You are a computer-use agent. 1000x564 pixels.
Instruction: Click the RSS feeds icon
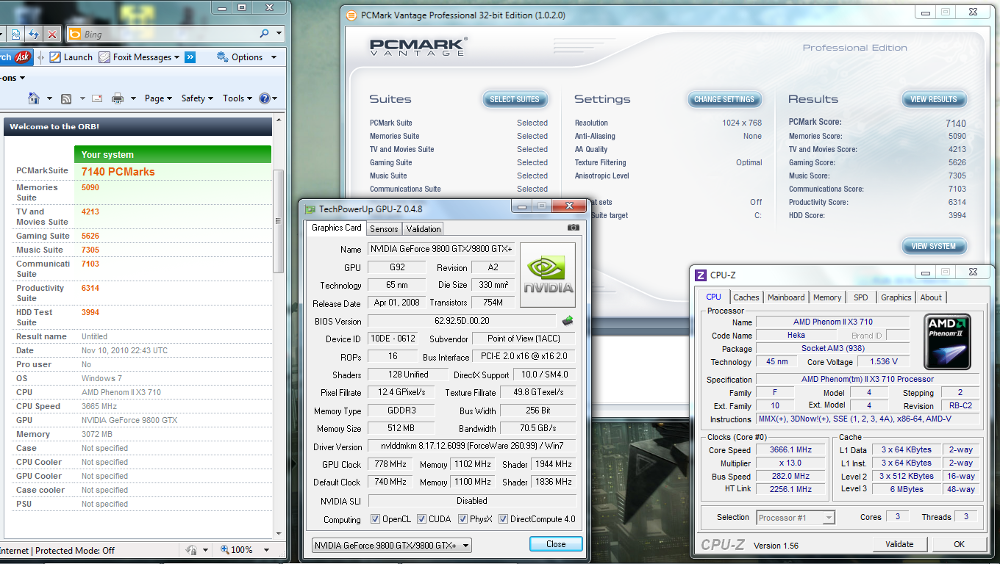66,98
